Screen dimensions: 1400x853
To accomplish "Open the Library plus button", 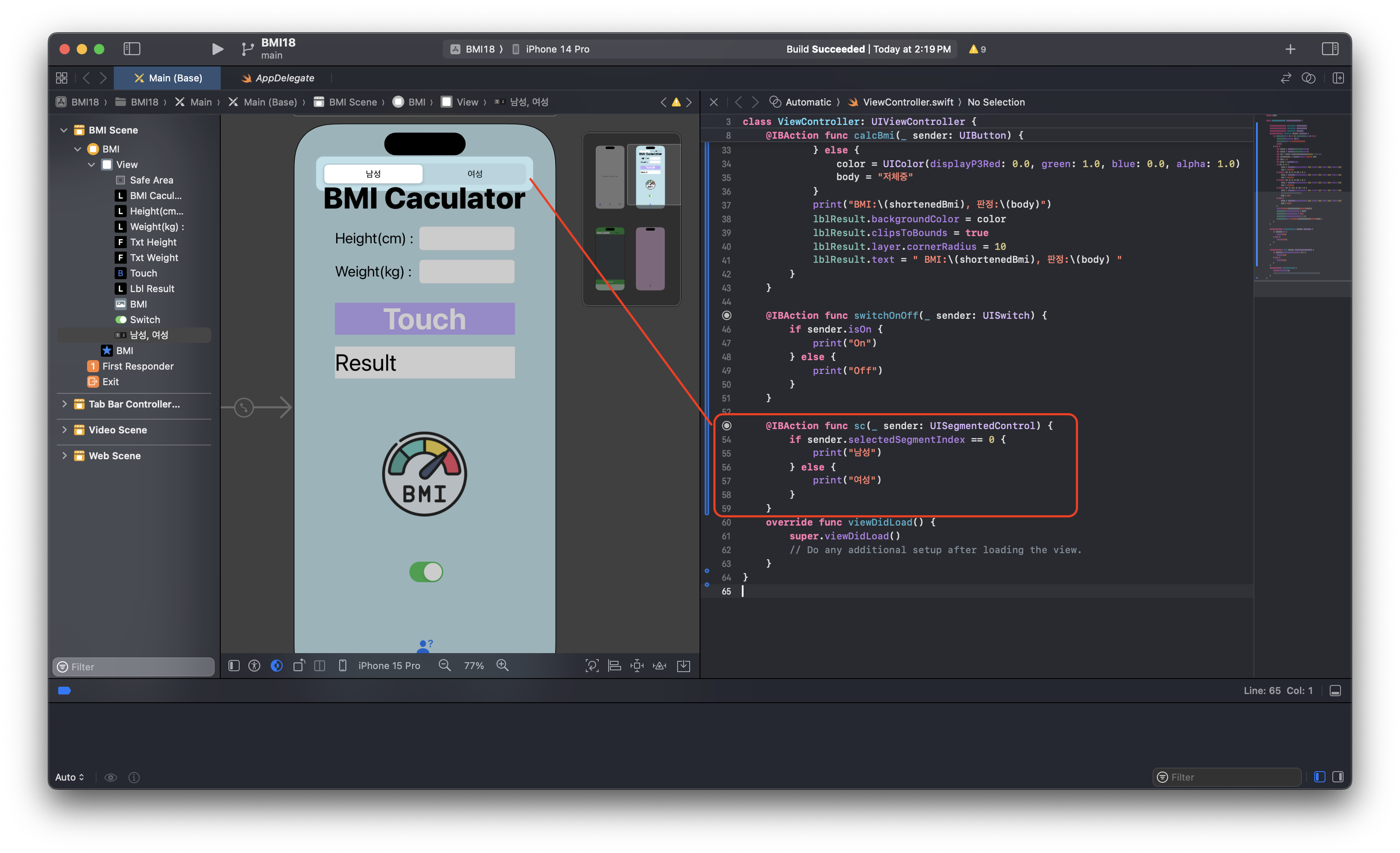I will point(1290,50).
